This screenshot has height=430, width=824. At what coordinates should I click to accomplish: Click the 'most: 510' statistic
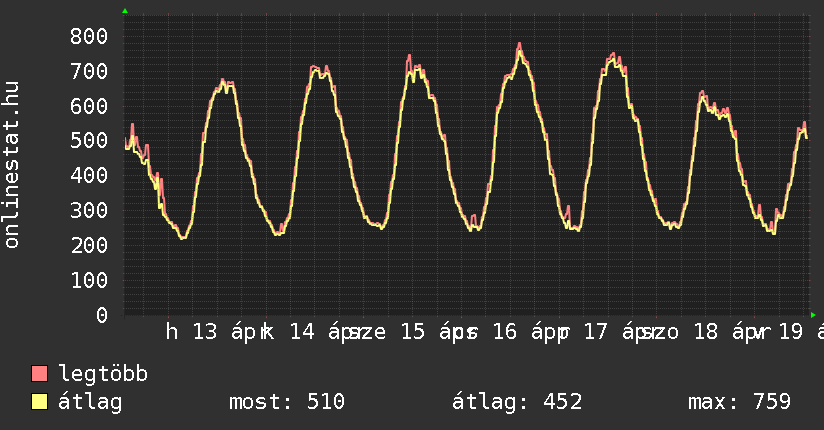coord(287,402)
